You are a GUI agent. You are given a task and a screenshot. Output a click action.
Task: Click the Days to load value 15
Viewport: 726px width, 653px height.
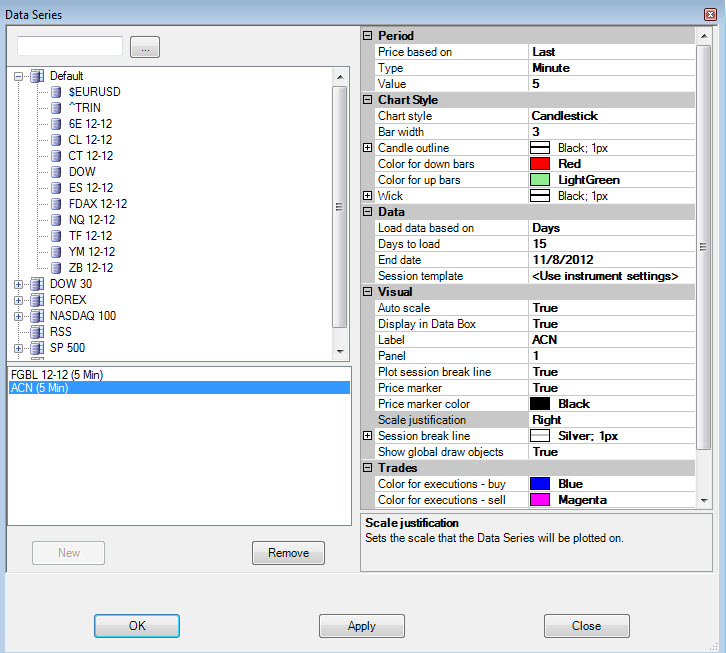click(x=612, y=244)
